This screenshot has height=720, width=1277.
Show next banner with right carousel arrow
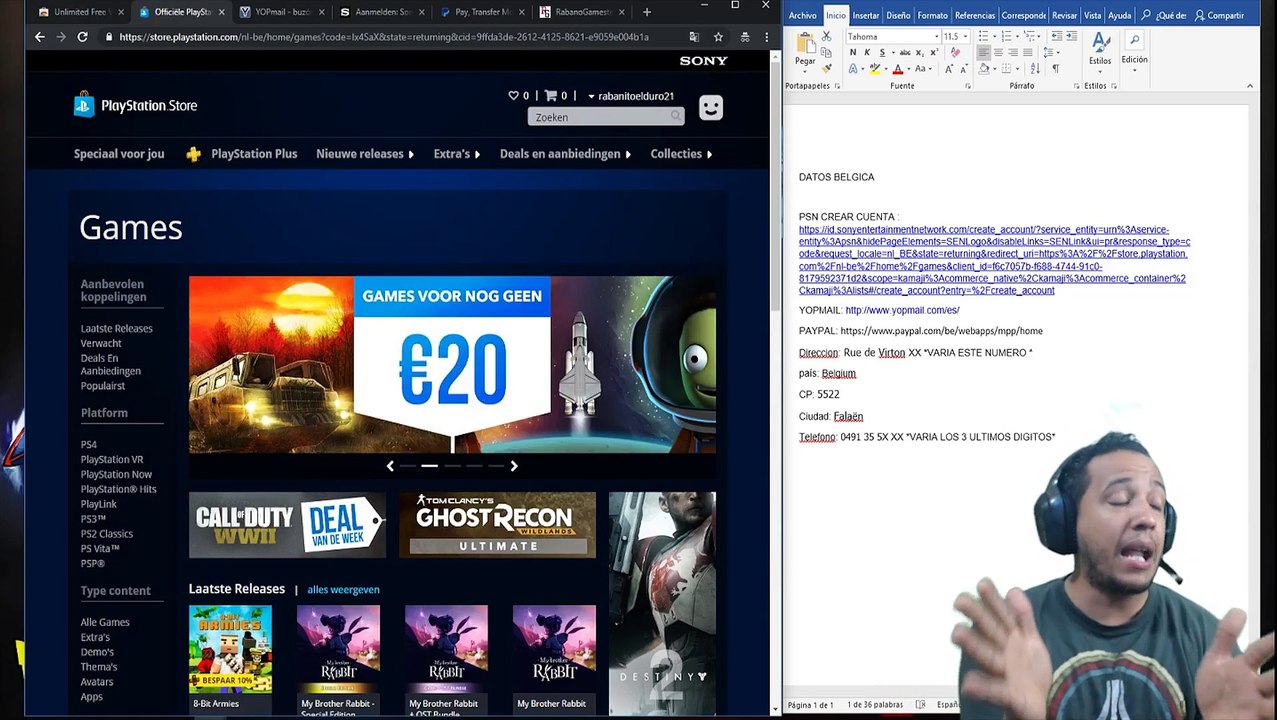tap(514, 466)
